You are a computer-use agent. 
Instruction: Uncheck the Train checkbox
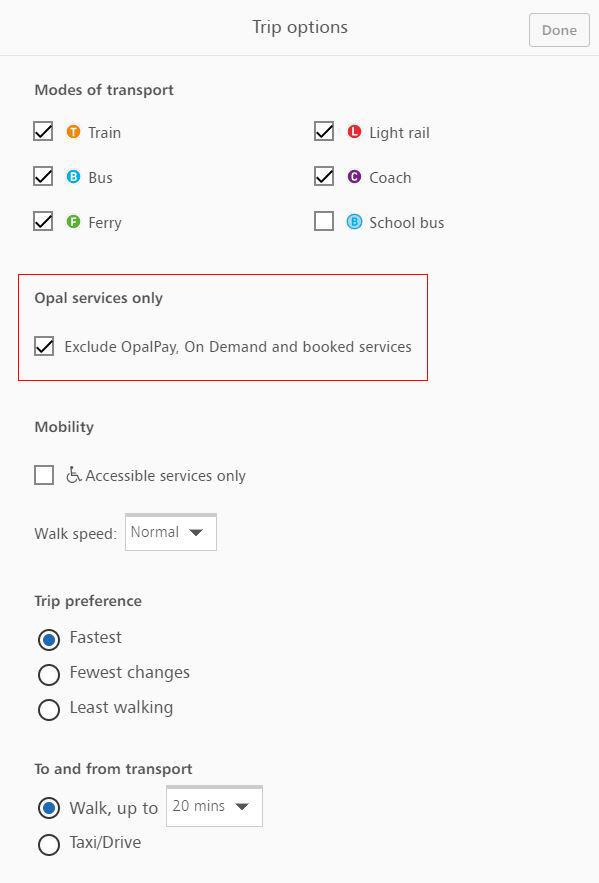(x=43, y=131)
